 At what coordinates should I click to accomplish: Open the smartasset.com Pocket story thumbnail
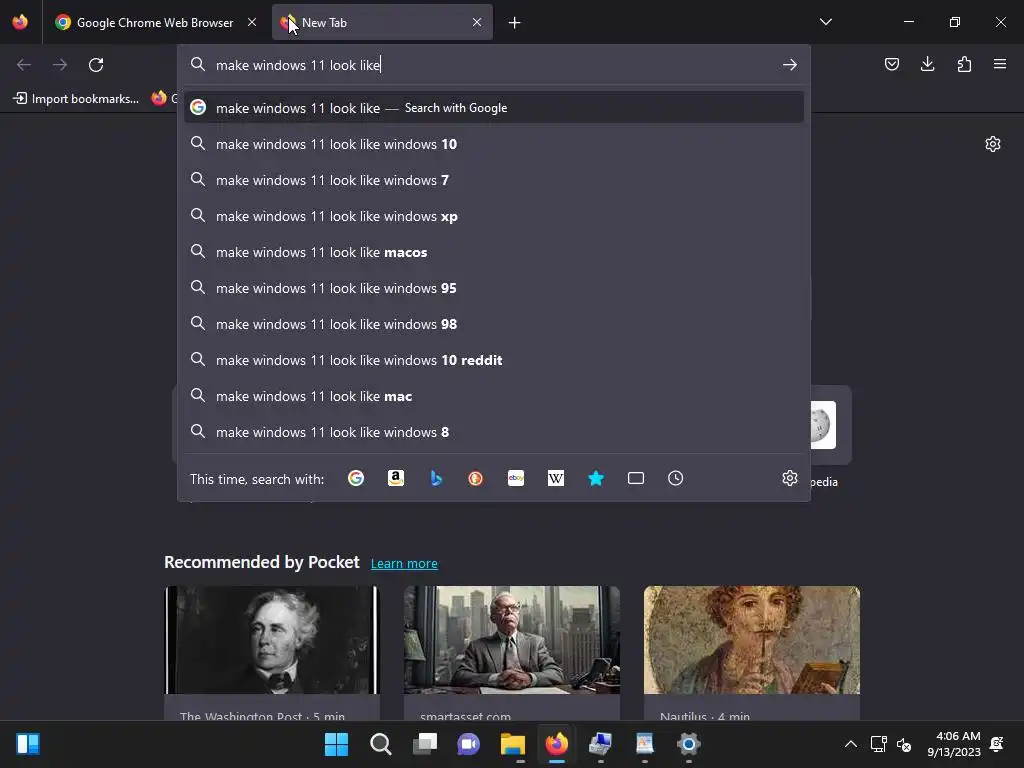512,640
